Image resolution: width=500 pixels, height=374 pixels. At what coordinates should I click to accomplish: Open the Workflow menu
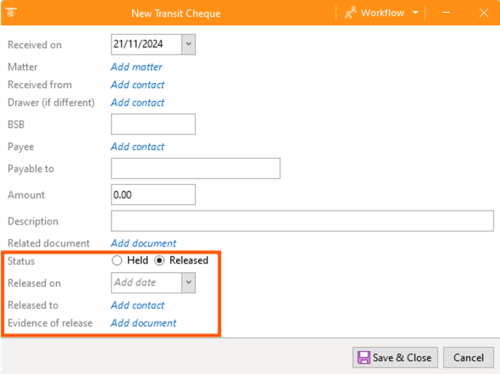point(382,13)
